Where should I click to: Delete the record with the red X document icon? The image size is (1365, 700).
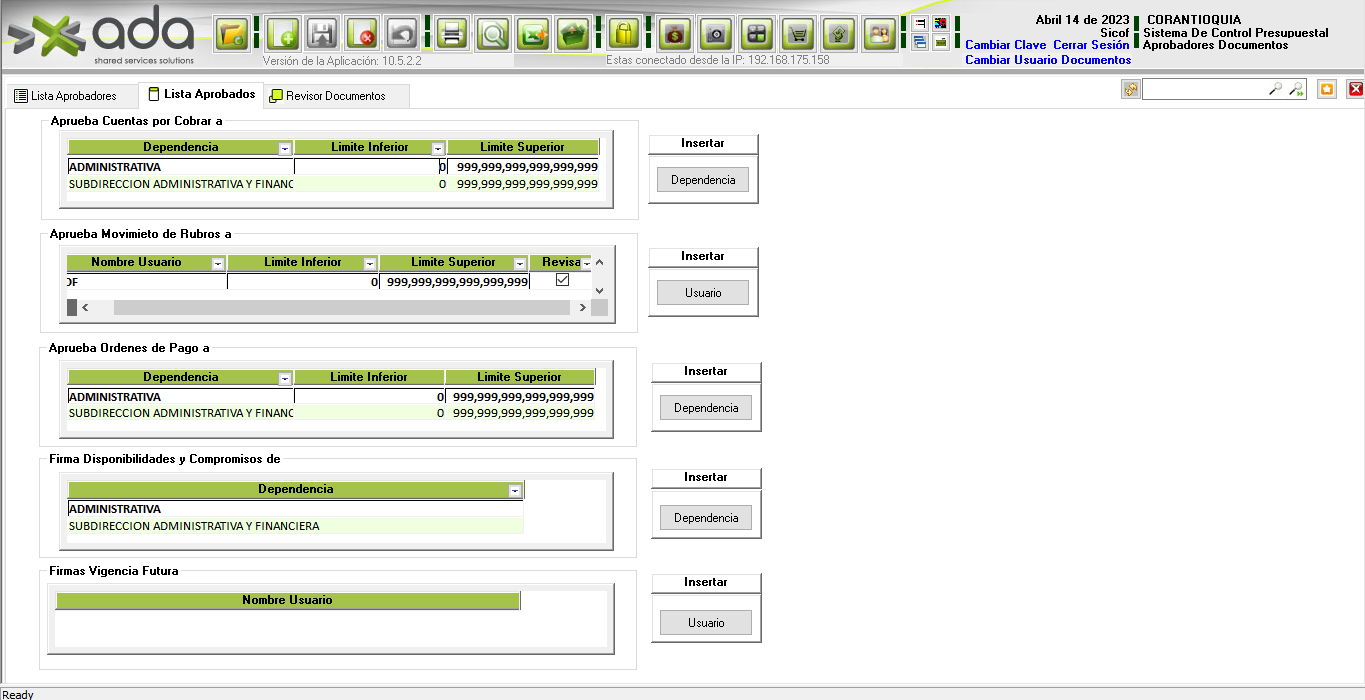pos(362,35)
